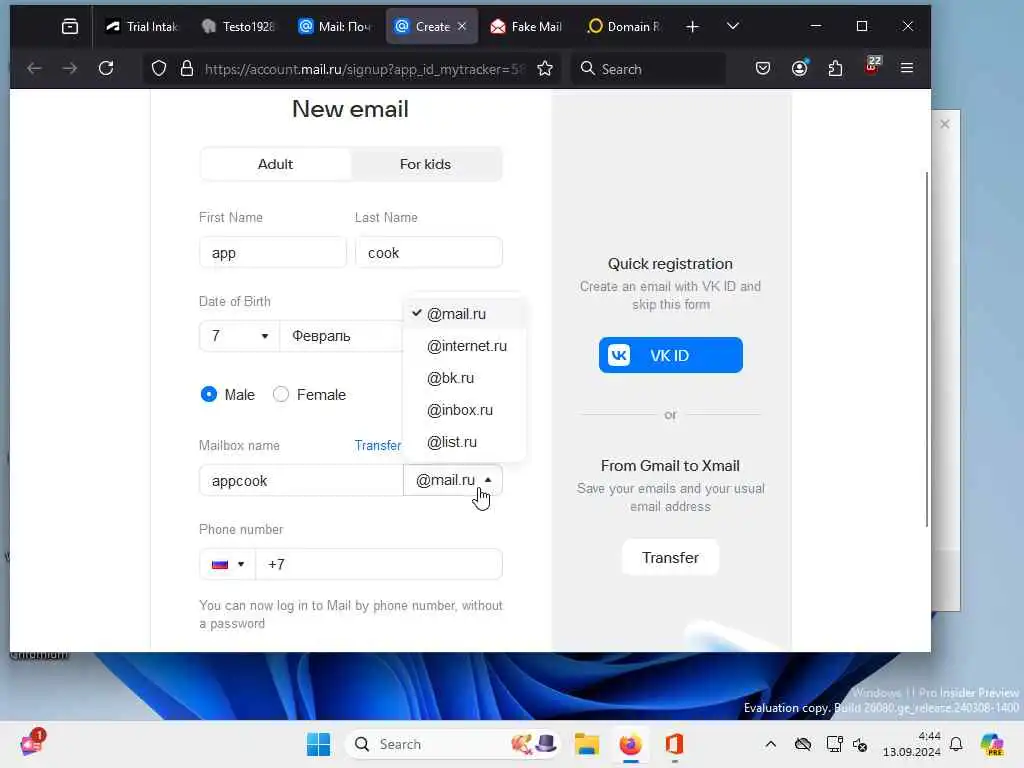Switch to Testo1928 tab
The height and width of the screenshot is (768, 1024).
pyautogui.click(x=238, y=27)
